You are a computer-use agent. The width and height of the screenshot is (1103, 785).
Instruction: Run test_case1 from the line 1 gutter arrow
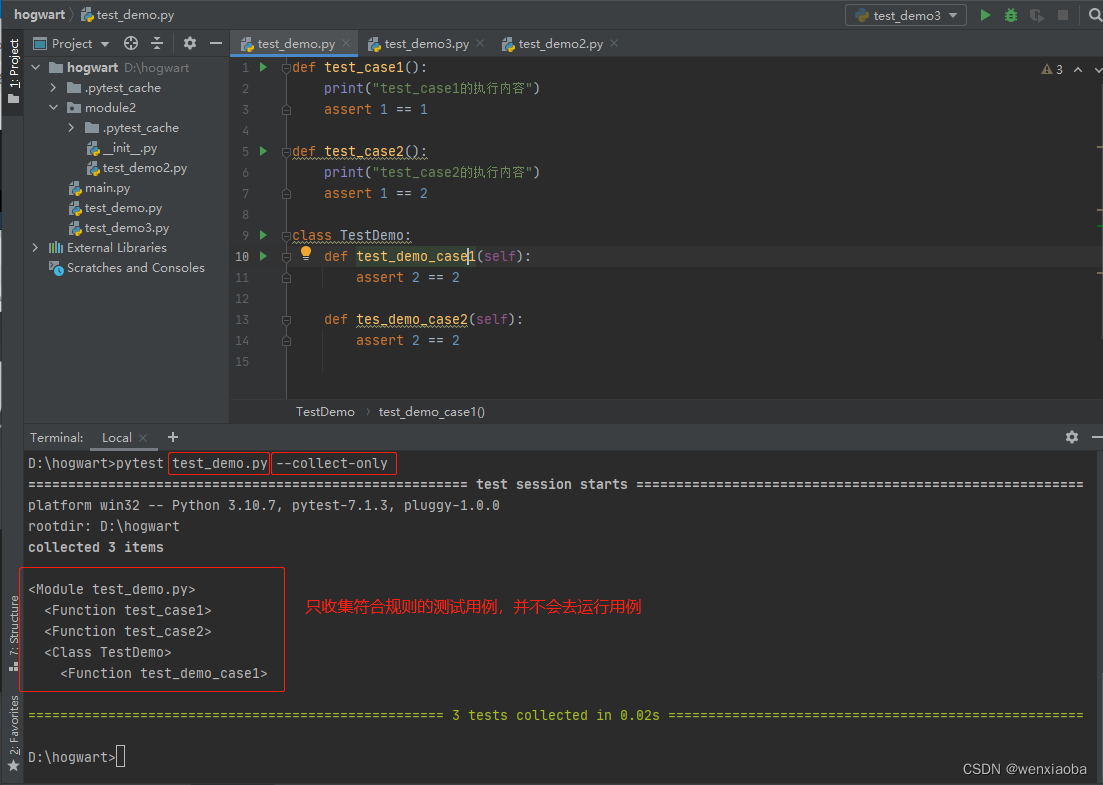tap(263, 68)
